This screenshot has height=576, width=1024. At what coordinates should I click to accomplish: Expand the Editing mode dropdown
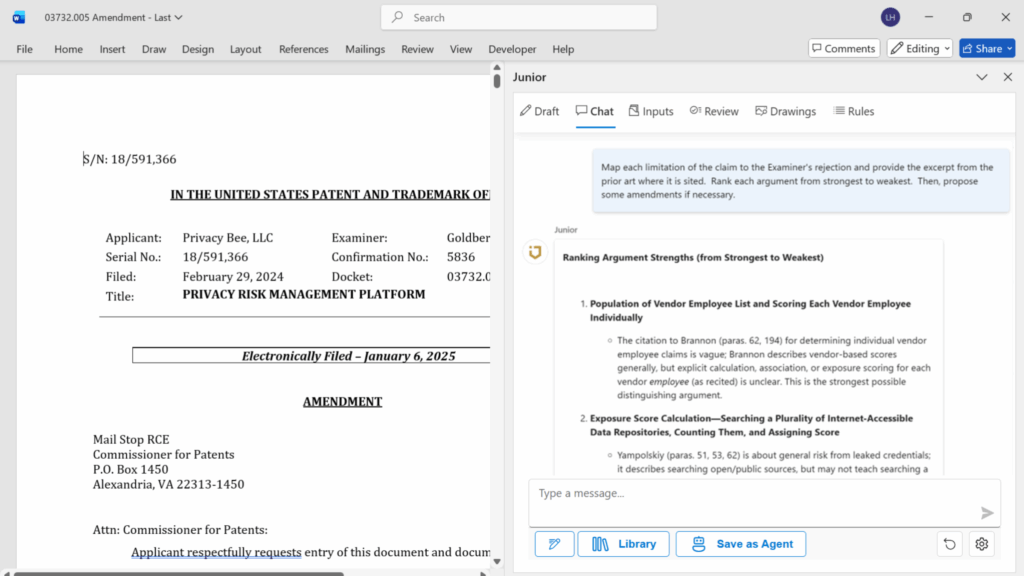(919, 49)
